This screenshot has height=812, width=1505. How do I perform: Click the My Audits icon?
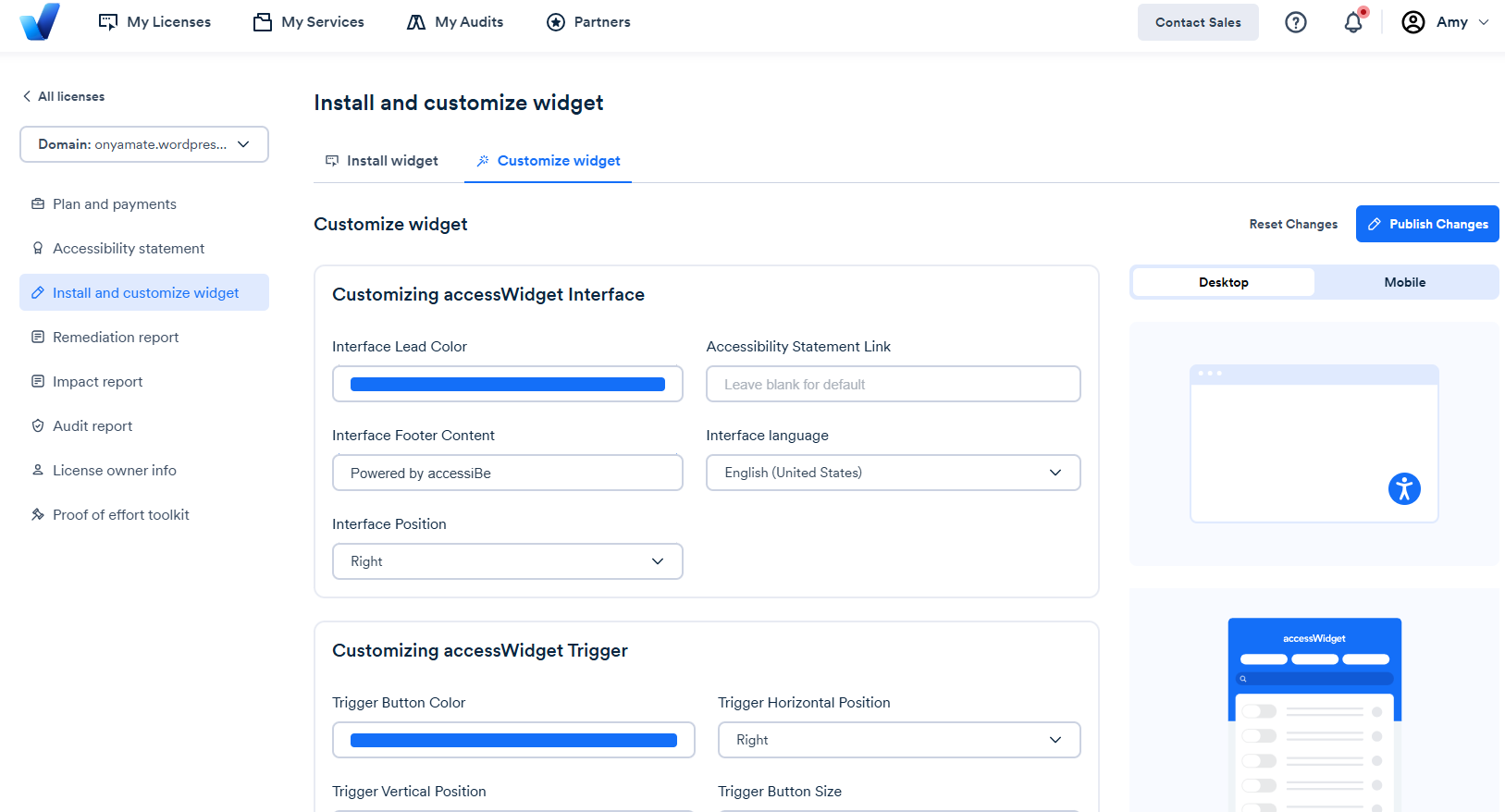coord(416,22)
